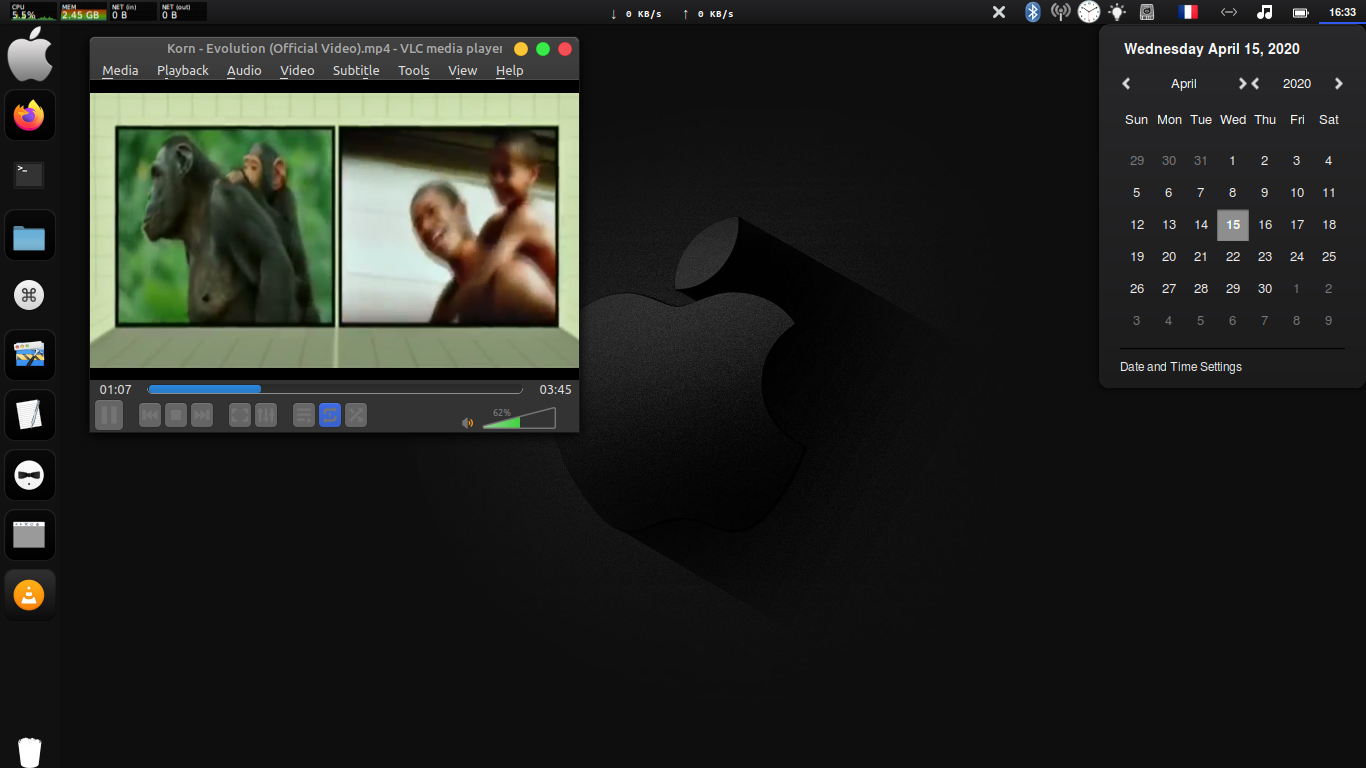The height and width of the screenshot is (768, 1366).
Task: Open the Bluetooth indicator
Action: coord(1033,12)
